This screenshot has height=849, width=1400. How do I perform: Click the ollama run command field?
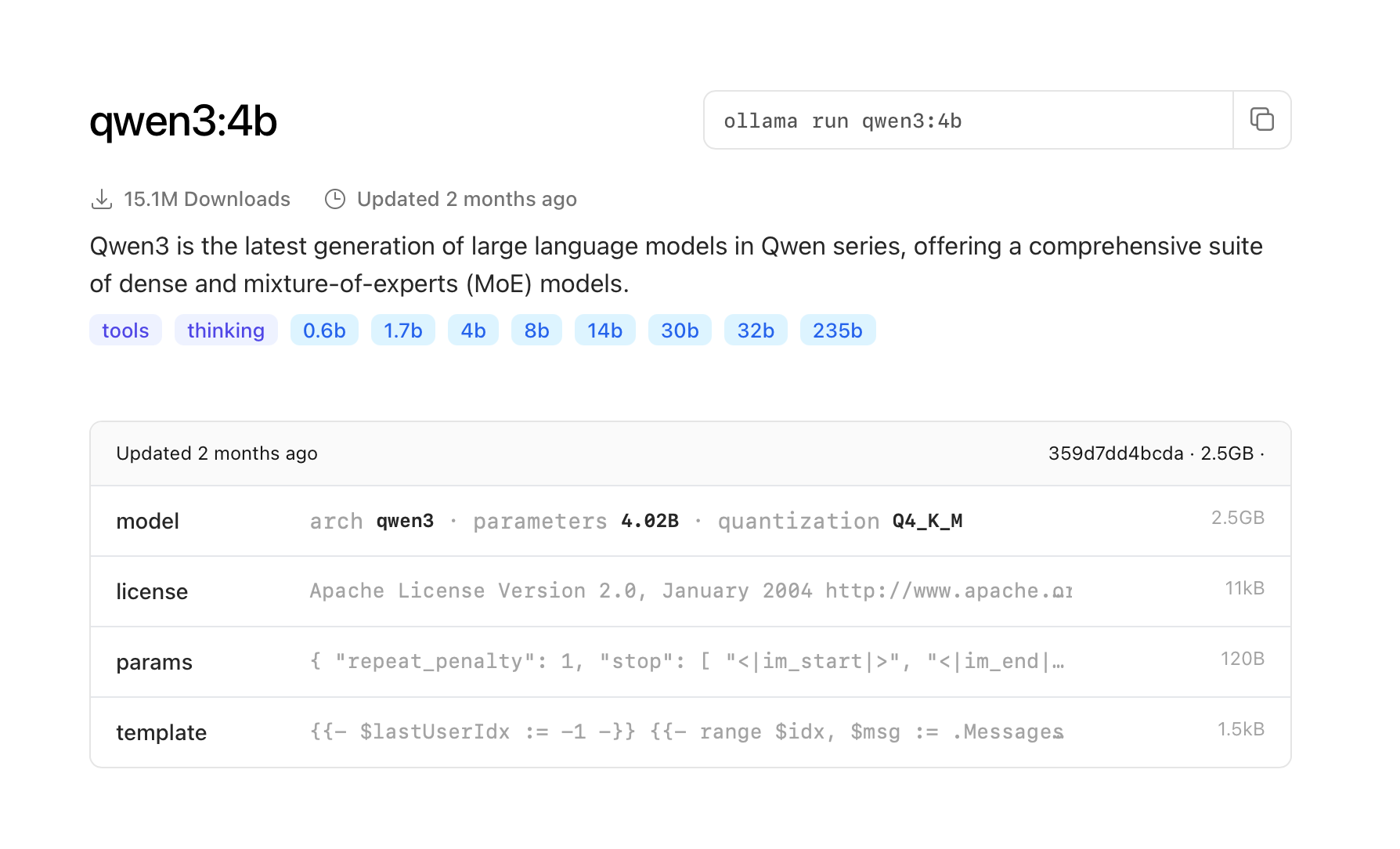tap(968, 121)
